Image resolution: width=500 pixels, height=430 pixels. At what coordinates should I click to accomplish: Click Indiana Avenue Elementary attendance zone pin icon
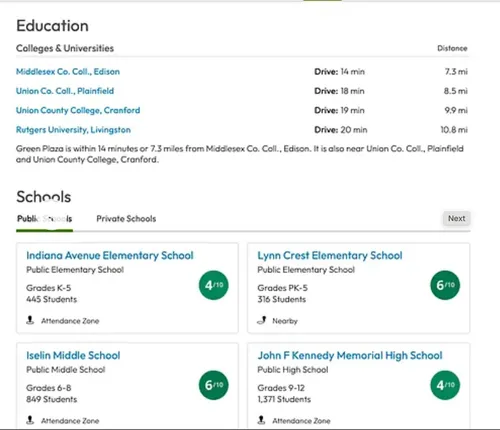pyautogui.click(x=30, y=320)
